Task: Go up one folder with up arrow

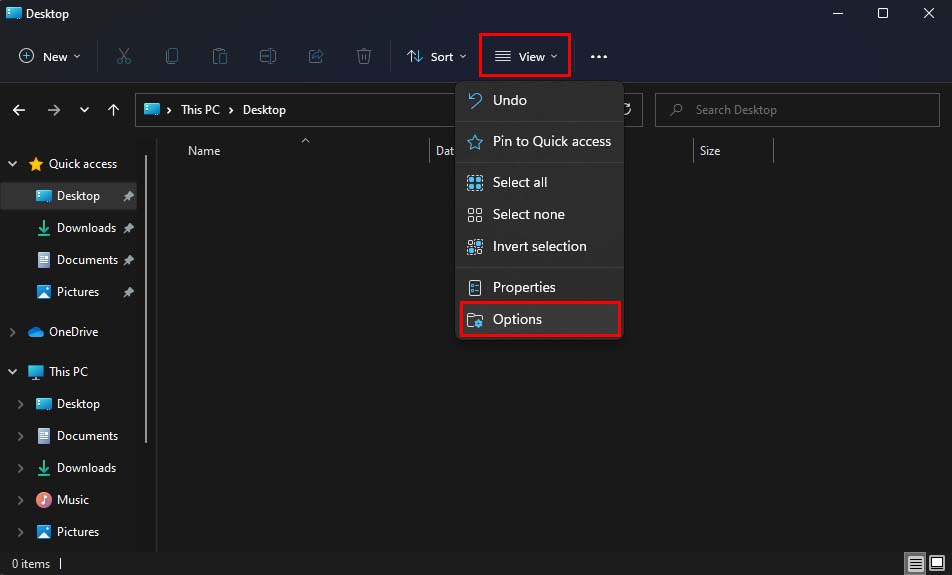Action: pos(114,110)
